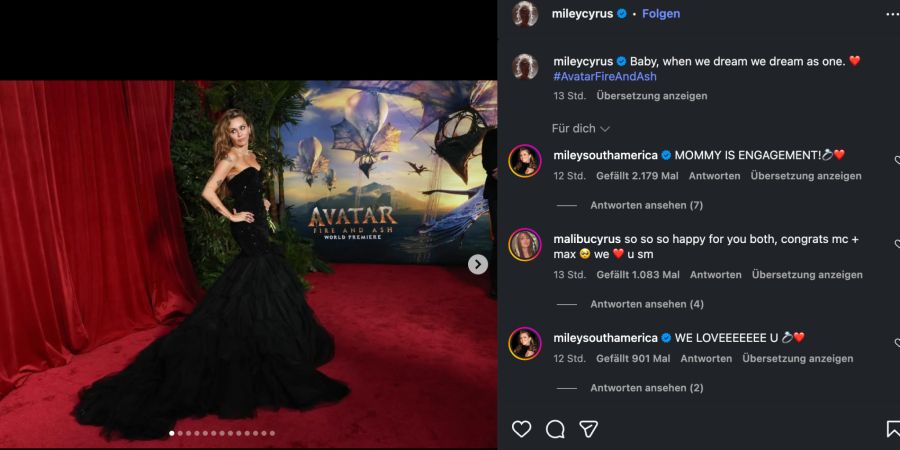This screenshot has width=900, height=450.
Task: Click the Folgen follow button
Action: point(661,14)
